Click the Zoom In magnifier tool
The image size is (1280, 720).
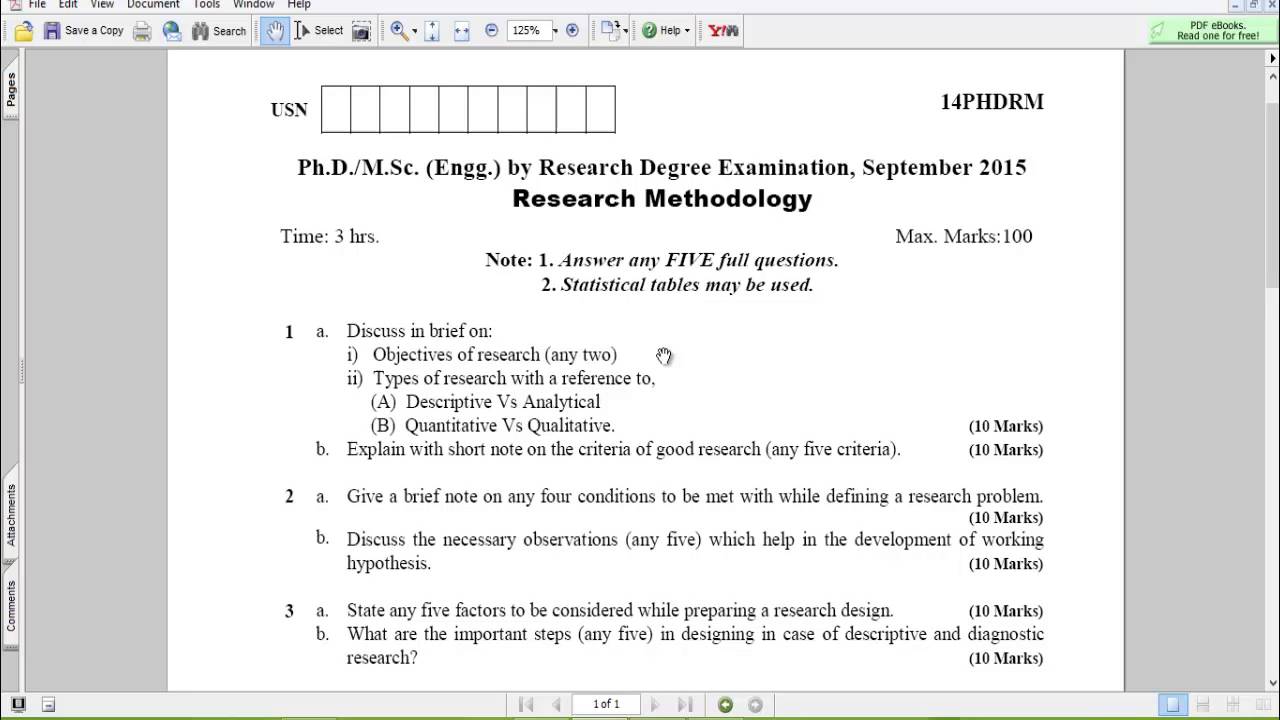coord(398,31)
